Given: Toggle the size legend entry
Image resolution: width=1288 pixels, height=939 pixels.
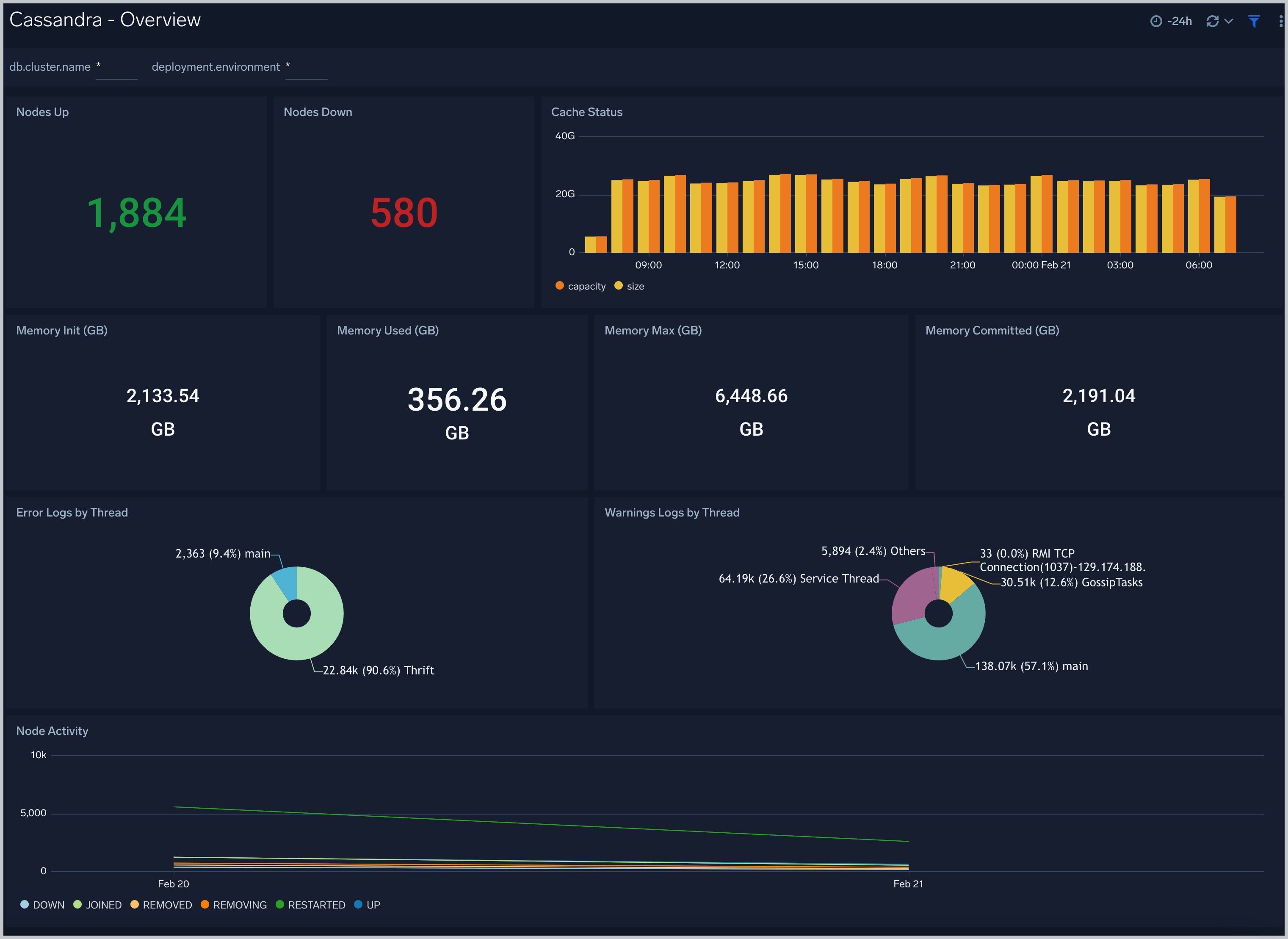Looking at the screenshot, I should pos(629,286).
